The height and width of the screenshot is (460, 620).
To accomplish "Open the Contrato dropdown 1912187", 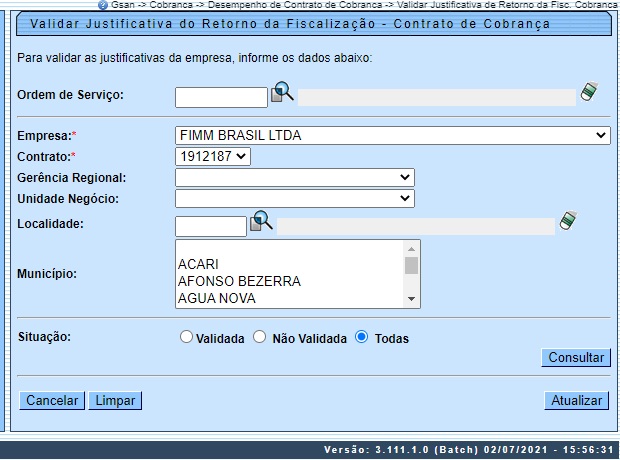I will [213, 157].
